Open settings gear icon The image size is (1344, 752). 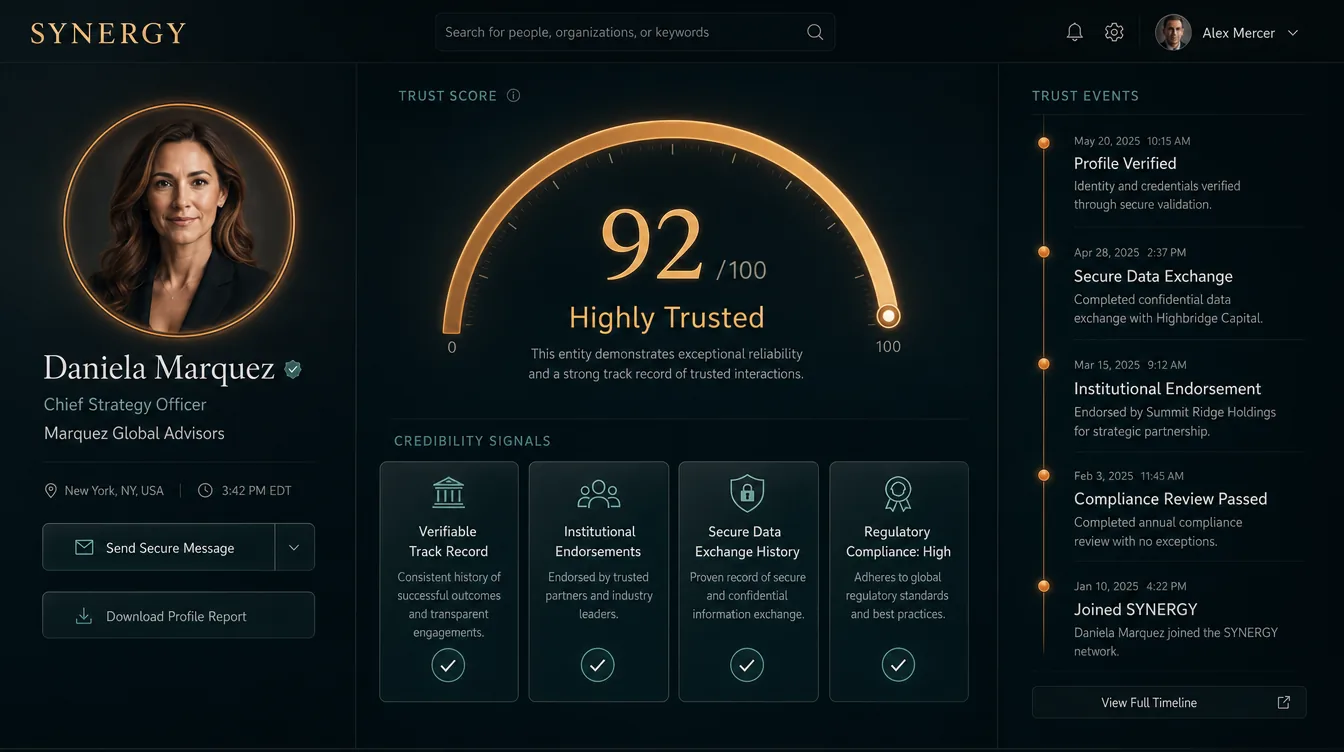[1114, 32]
